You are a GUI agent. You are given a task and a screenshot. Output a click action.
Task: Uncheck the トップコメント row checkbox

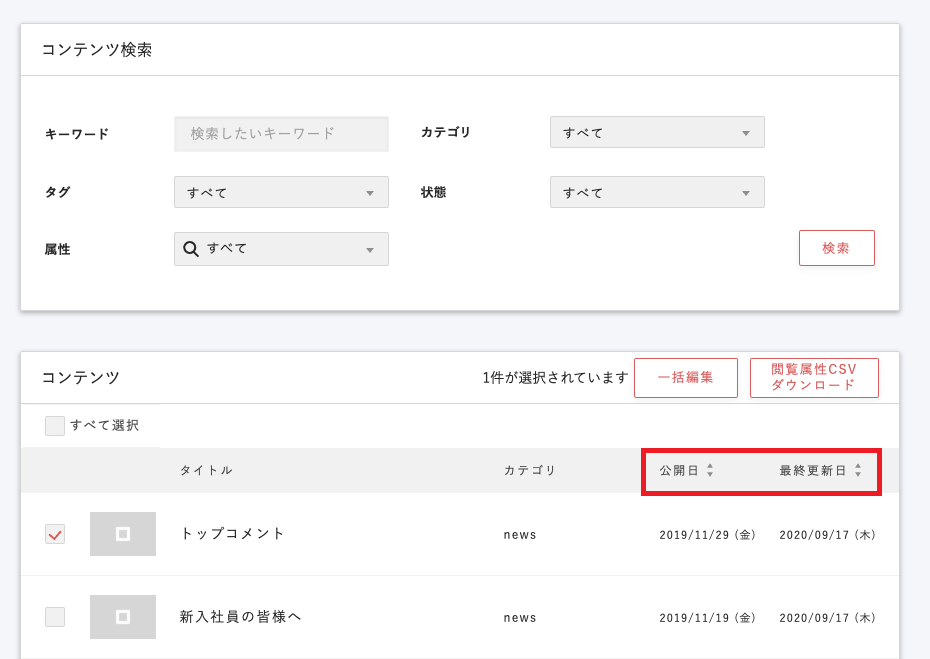55,534
